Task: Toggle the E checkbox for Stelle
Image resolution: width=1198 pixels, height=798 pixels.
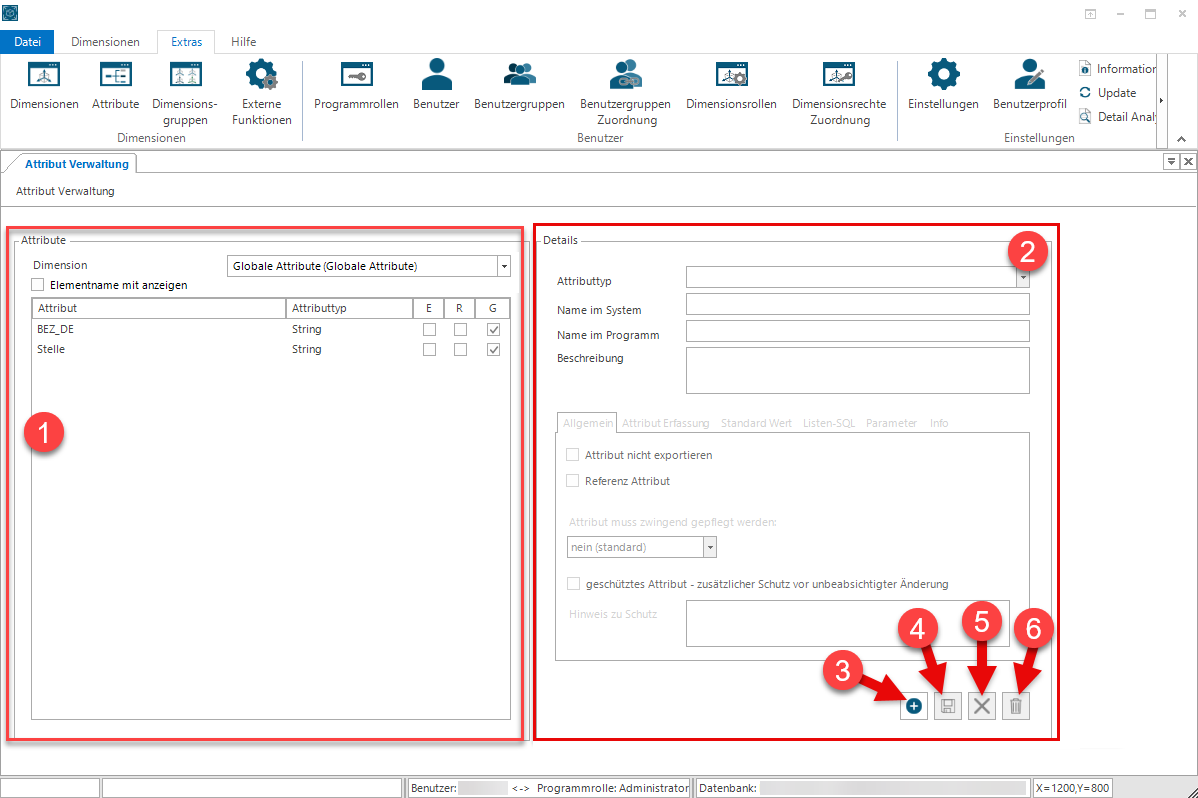Action: [429, 349]
